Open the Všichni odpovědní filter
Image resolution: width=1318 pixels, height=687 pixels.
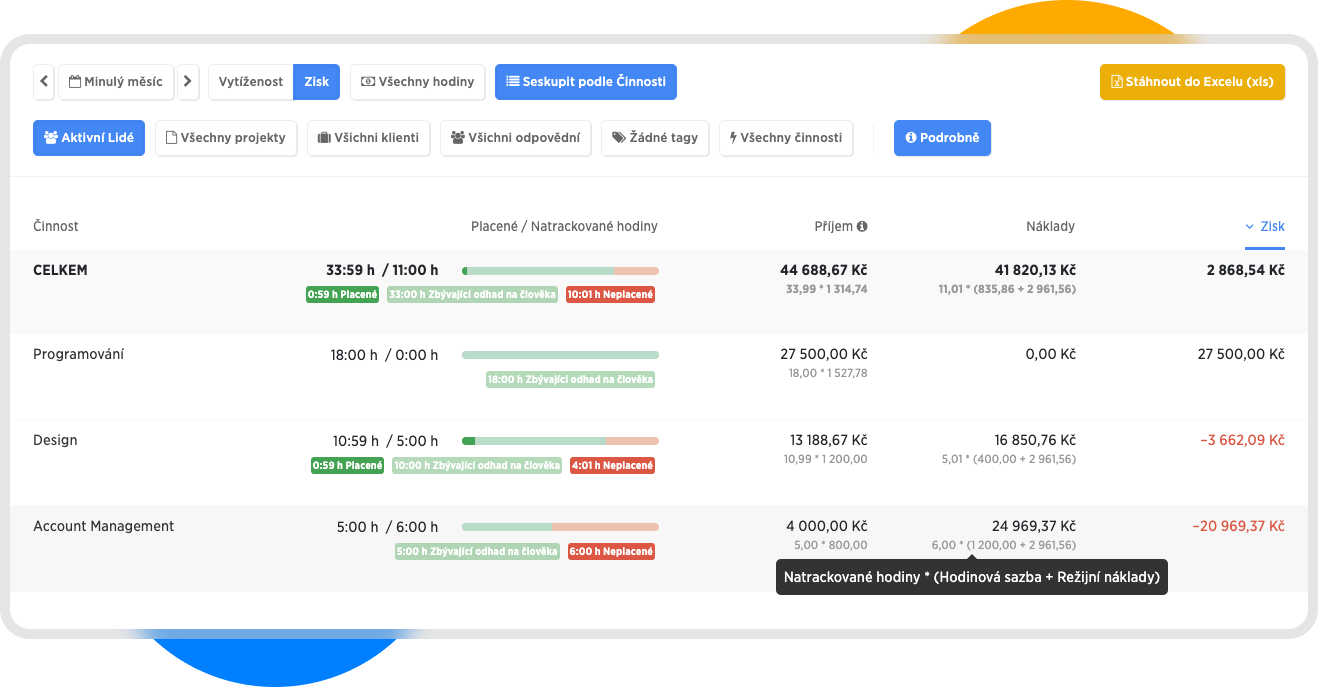click(x=515, y=138)
